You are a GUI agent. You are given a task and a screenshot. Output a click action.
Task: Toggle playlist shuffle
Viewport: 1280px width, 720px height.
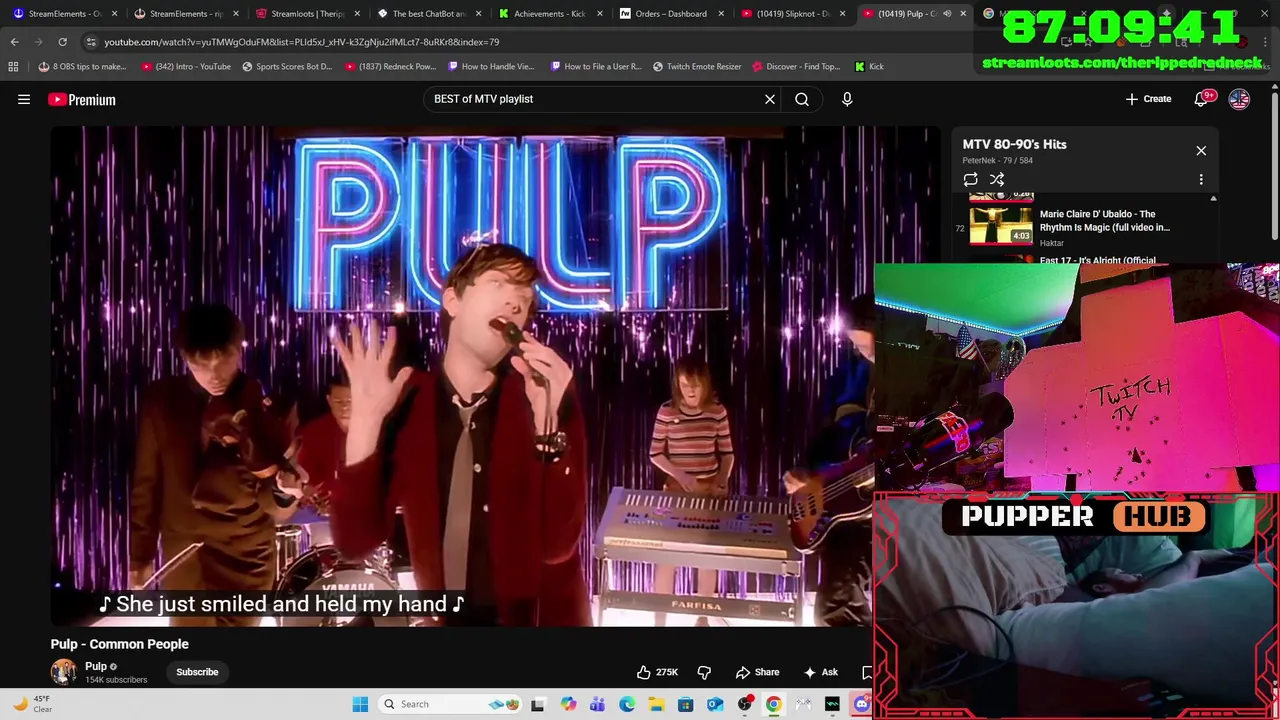(997, 179)
